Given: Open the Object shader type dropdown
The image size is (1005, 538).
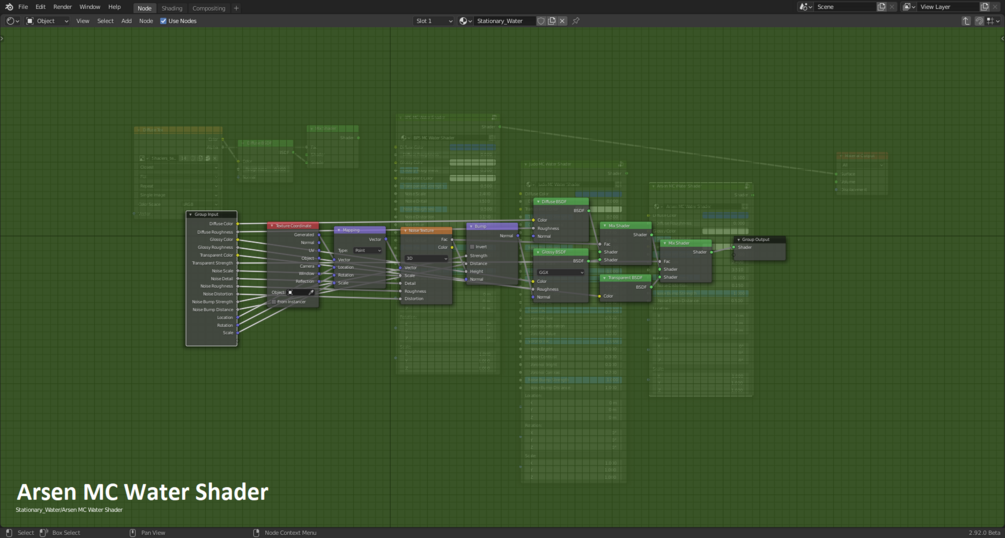Looking at the screenshot, I should point(47,21).
